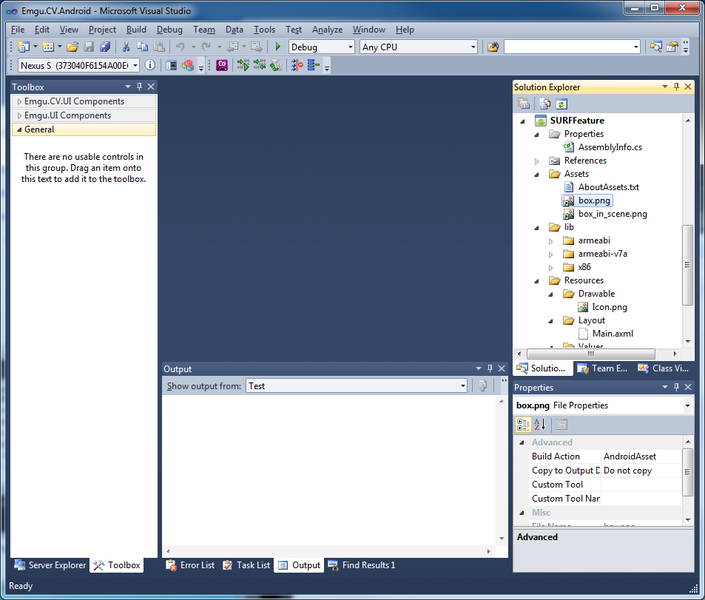This screenshot has height=600, width=705.
Task: Switch to the Class View tab
Action: click(x=663, y=368)
